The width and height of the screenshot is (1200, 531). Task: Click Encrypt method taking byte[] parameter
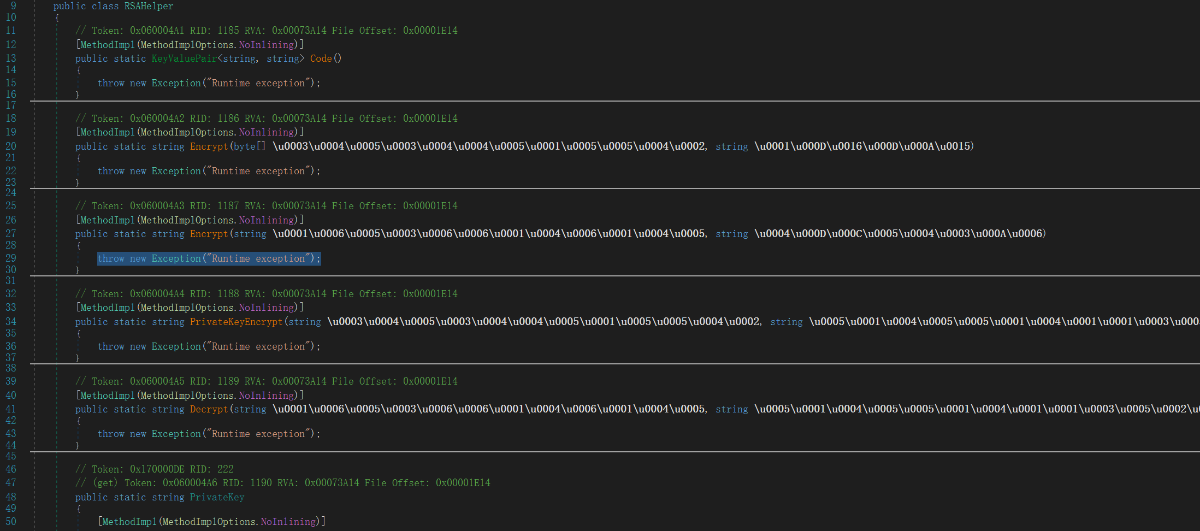(211, 147)
